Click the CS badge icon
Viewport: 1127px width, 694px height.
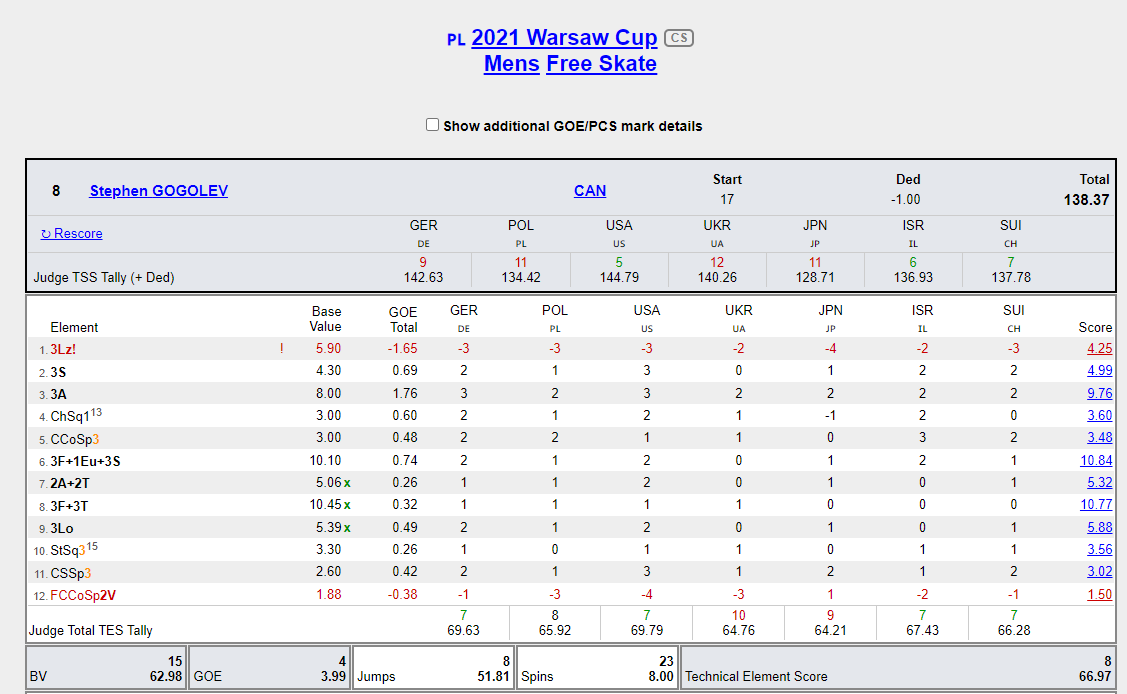point(679,38)
